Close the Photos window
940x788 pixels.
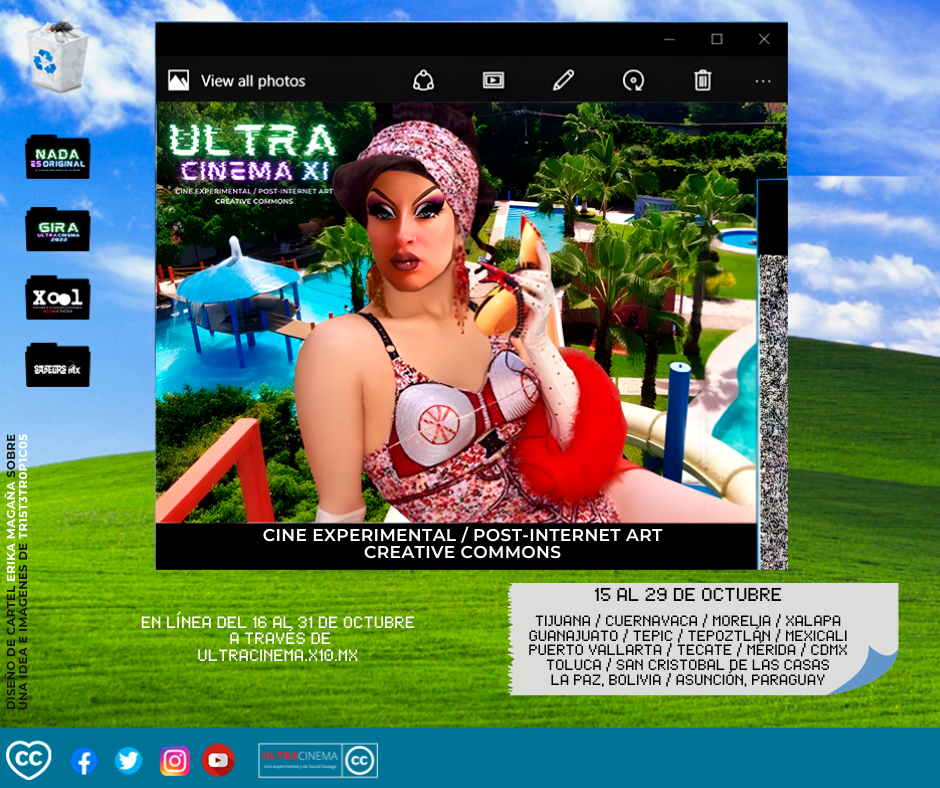tap(764, 39)
